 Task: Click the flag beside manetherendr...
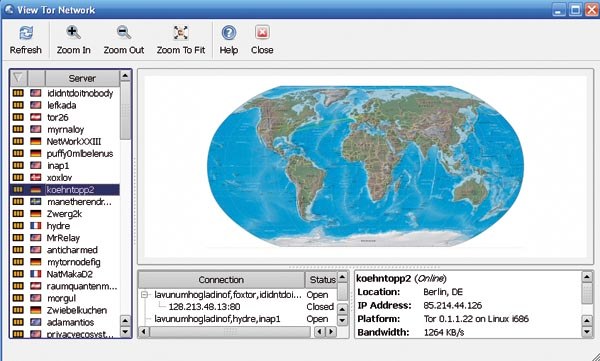pyautogui.click(x=36, y=201)
